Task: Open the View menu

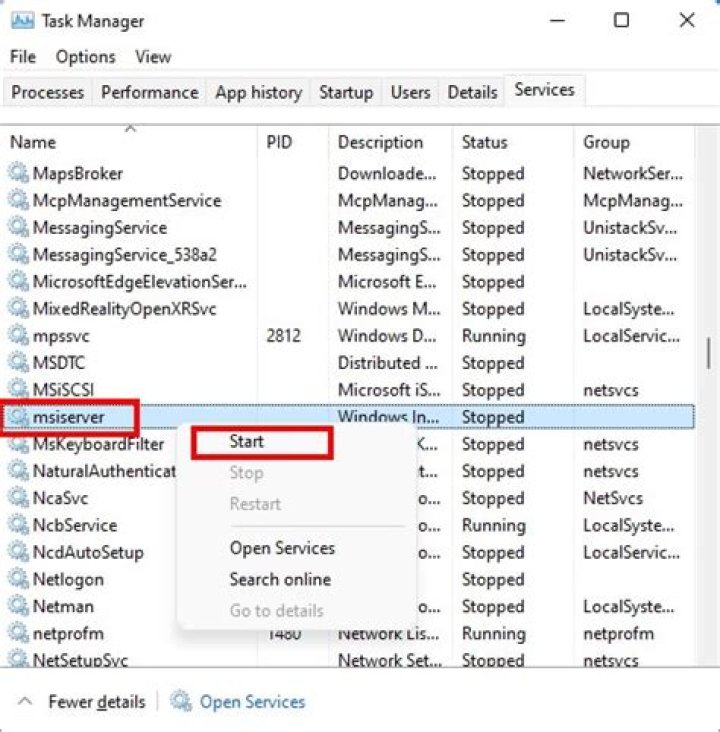Action: pyautogui.click(x=153, y=56)
